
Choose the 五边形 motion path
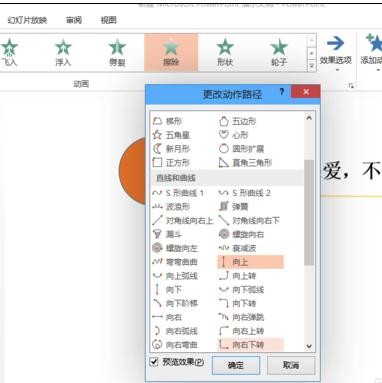pos(237,121)
